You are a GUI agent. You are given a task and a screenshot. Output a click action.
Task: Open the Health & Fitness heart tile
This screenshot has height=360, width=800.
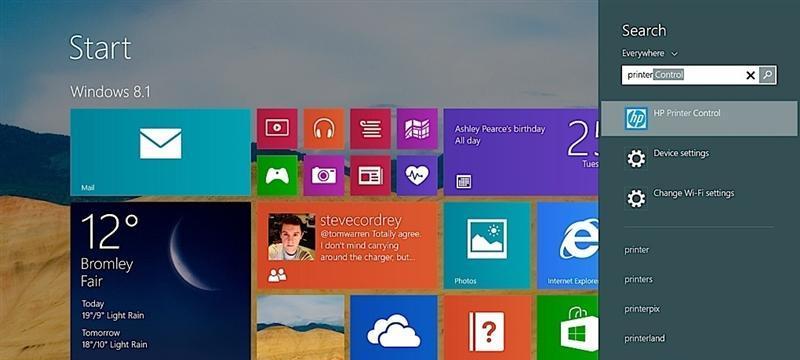(x=417, y=175)
